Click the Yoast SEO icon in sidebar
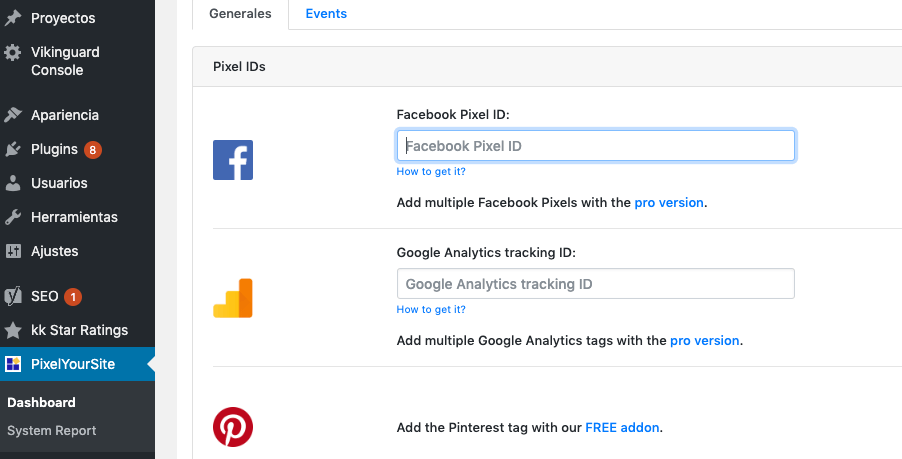902x459 pixels. [x=13, y=296]
